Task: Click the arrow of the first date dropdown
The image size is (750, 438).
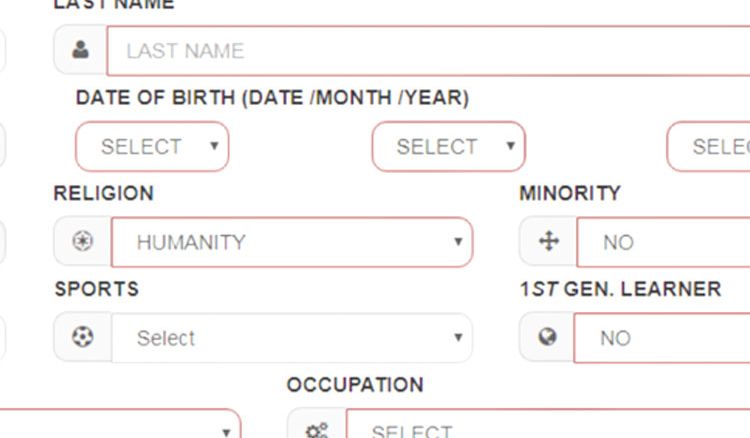Action: click(214, 145)
